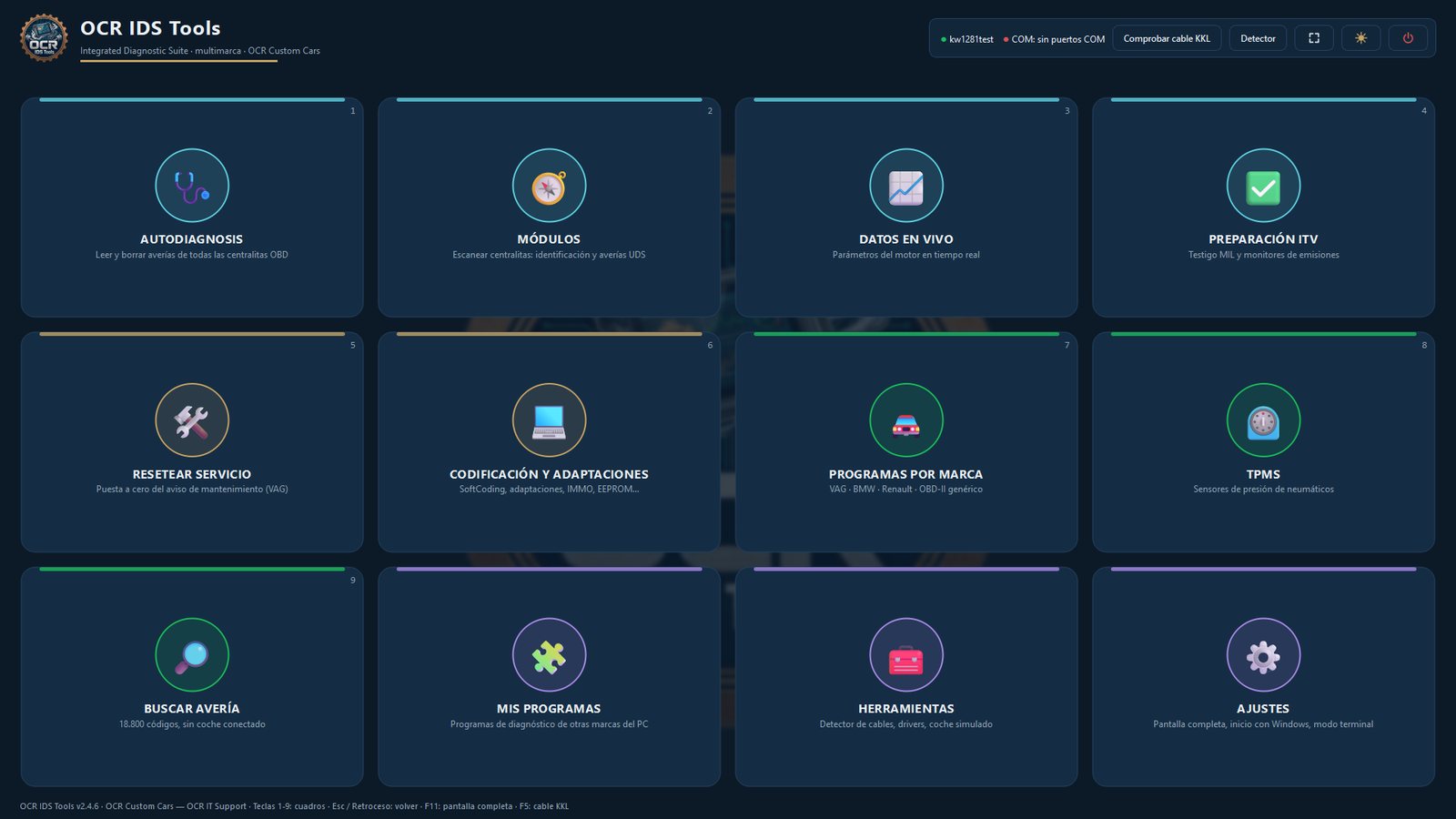The image size is (1456, 819).
Task: Open the Módulos compass icon
Action: [549, 186]
